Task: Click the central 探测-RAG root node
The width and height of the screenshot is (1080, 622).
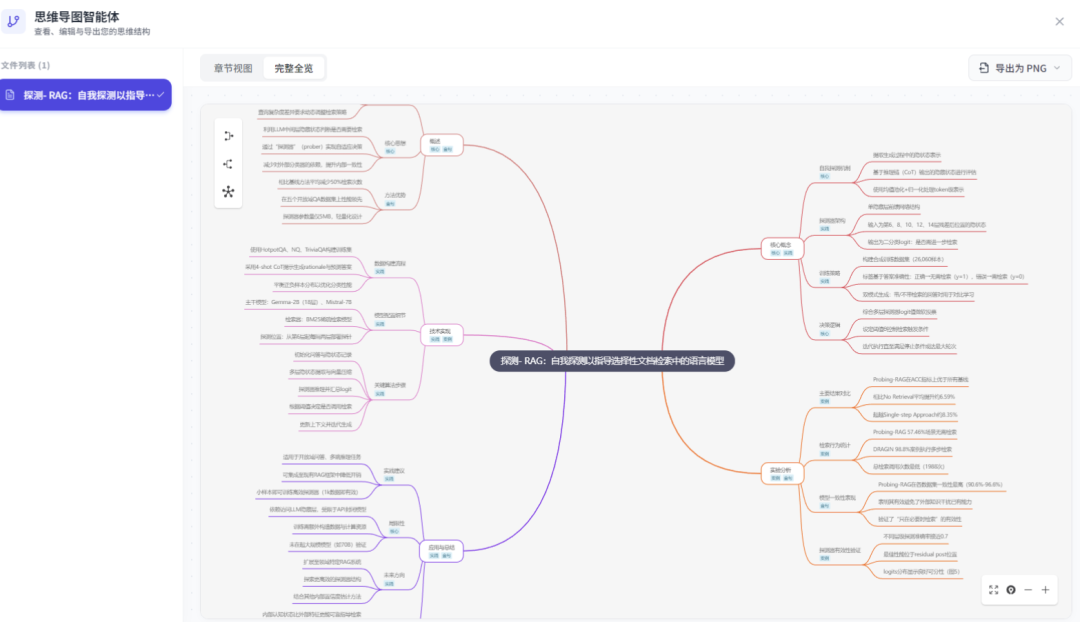Action: coord(612,361)
